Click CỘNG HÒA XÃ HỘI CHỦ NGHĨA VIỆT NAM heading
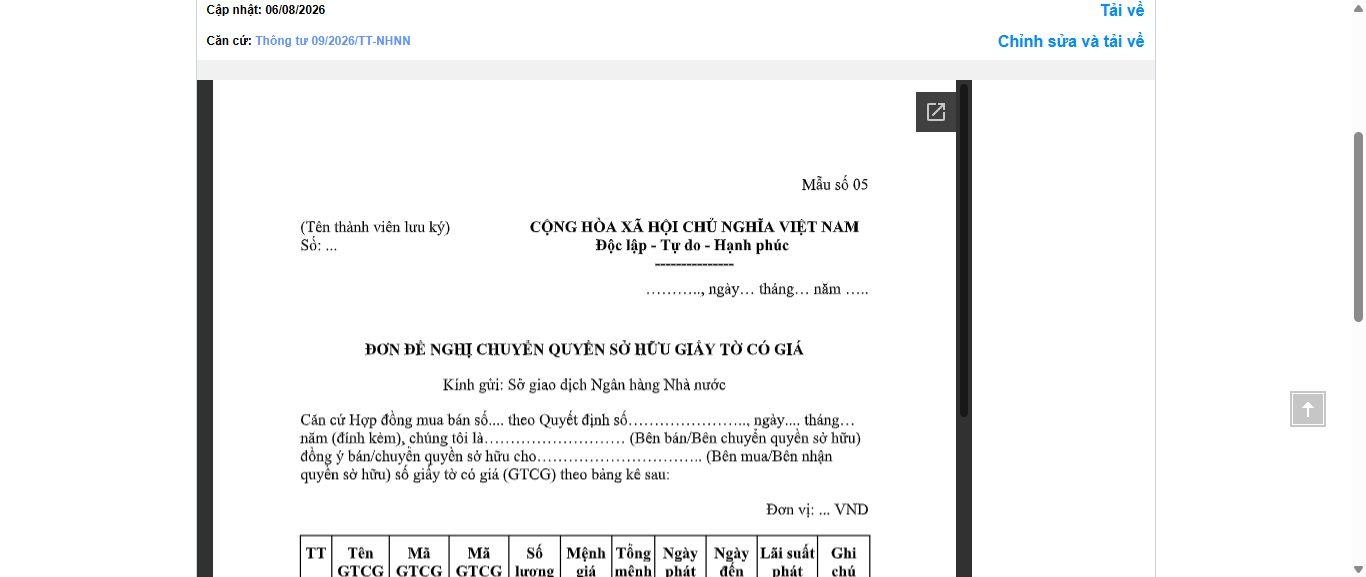The width and height of the screenshot is (1366, 577). click(x=694, y=227)
